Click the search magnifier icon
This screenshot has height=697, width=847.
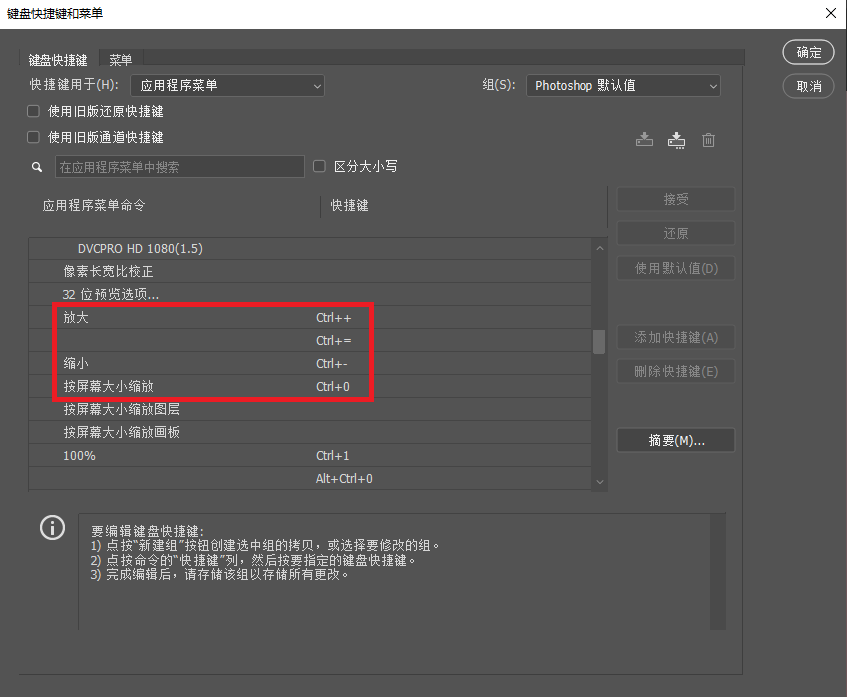37,166
